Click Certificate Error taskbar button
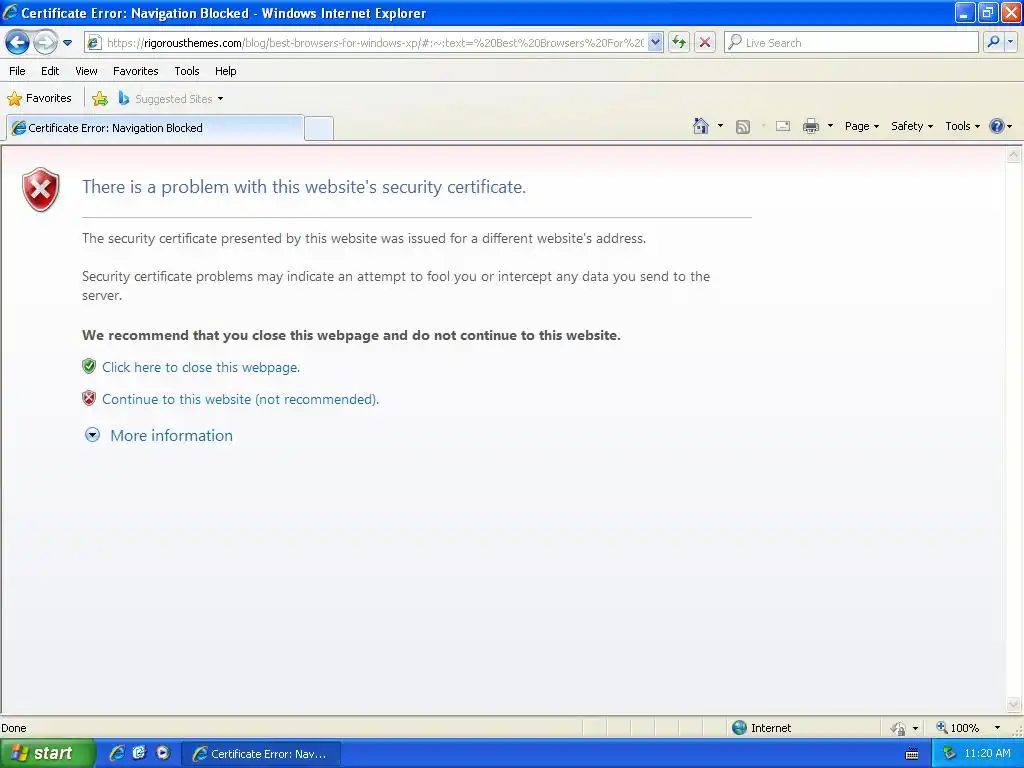This screenshot has width=1024, height=768. (x=261, y=754)
